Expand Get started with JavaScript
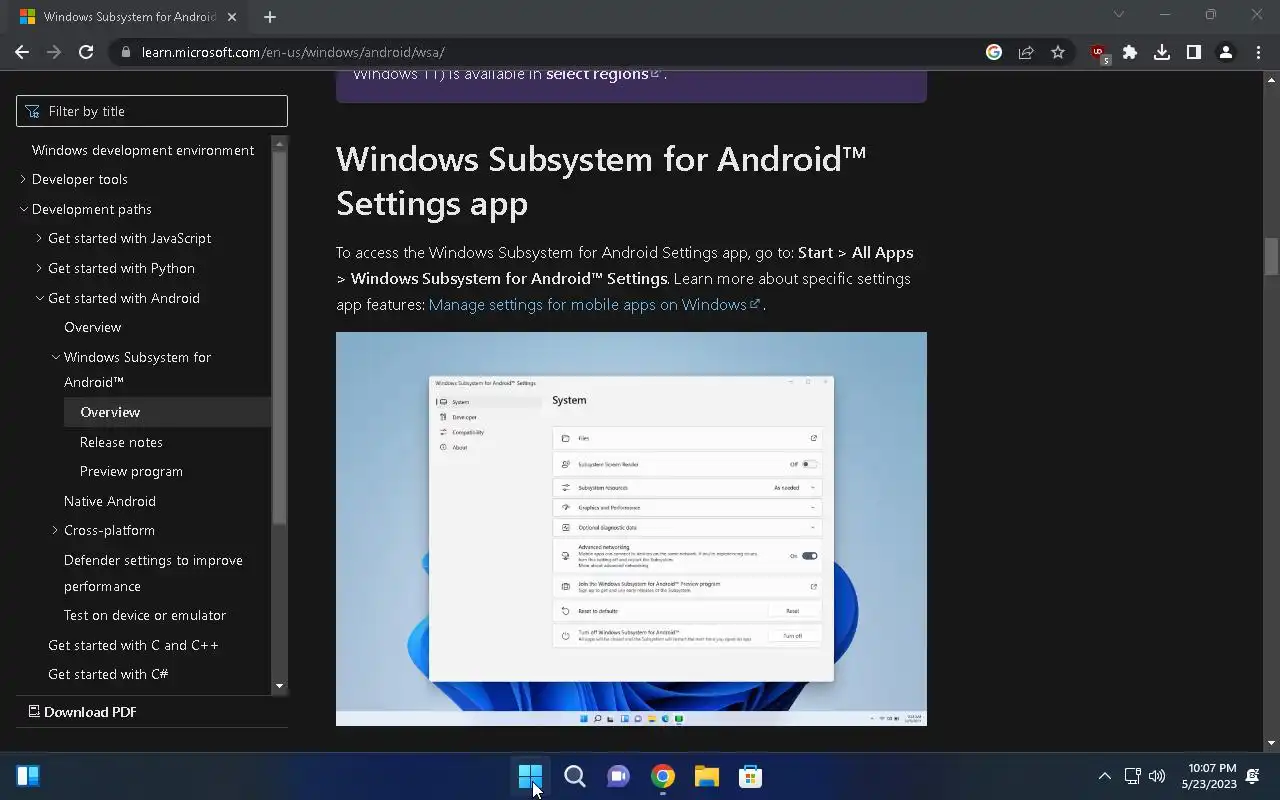Screen dimensions: 1280x800 pos(39,238)
